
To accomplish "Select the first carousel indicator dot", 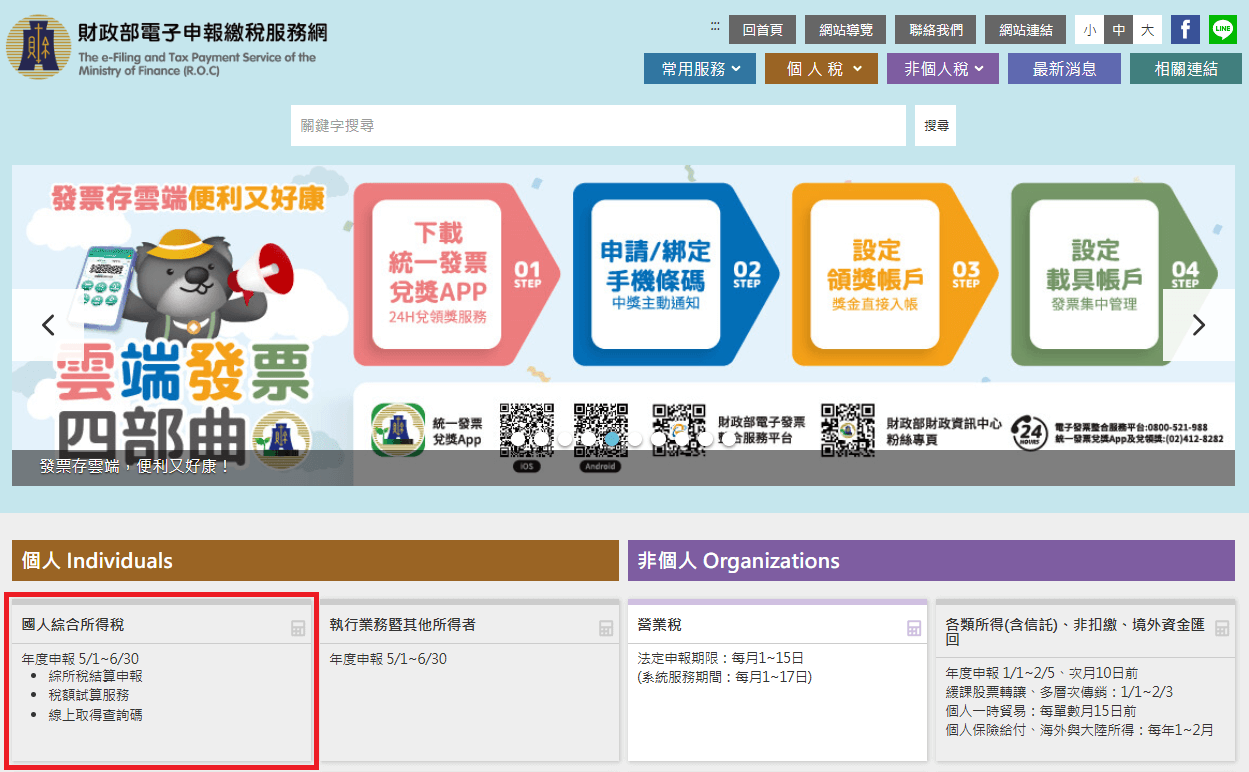I will [519, 438].
